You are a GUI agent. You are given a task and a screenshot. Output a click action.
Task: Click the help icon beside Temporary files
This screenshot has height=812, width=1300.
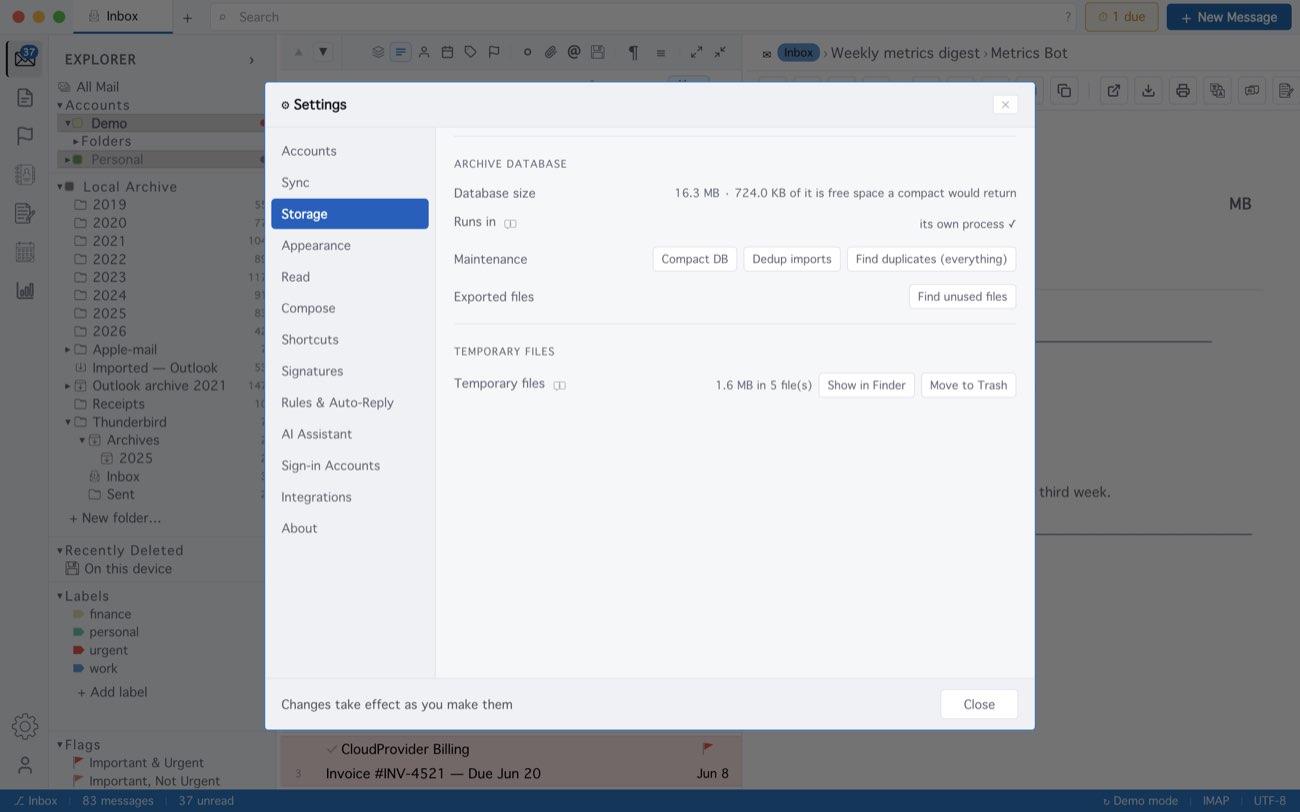tap(559, 385)
